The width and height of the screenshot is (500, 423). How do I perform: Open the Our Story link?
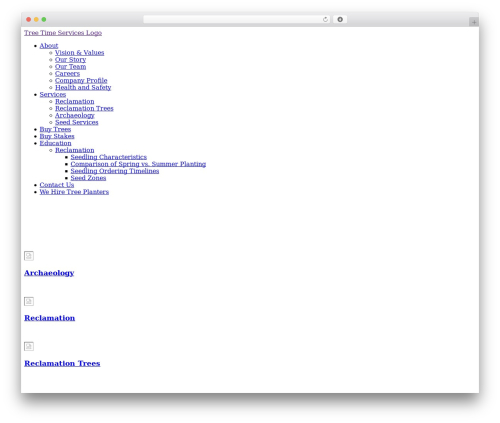70,60
